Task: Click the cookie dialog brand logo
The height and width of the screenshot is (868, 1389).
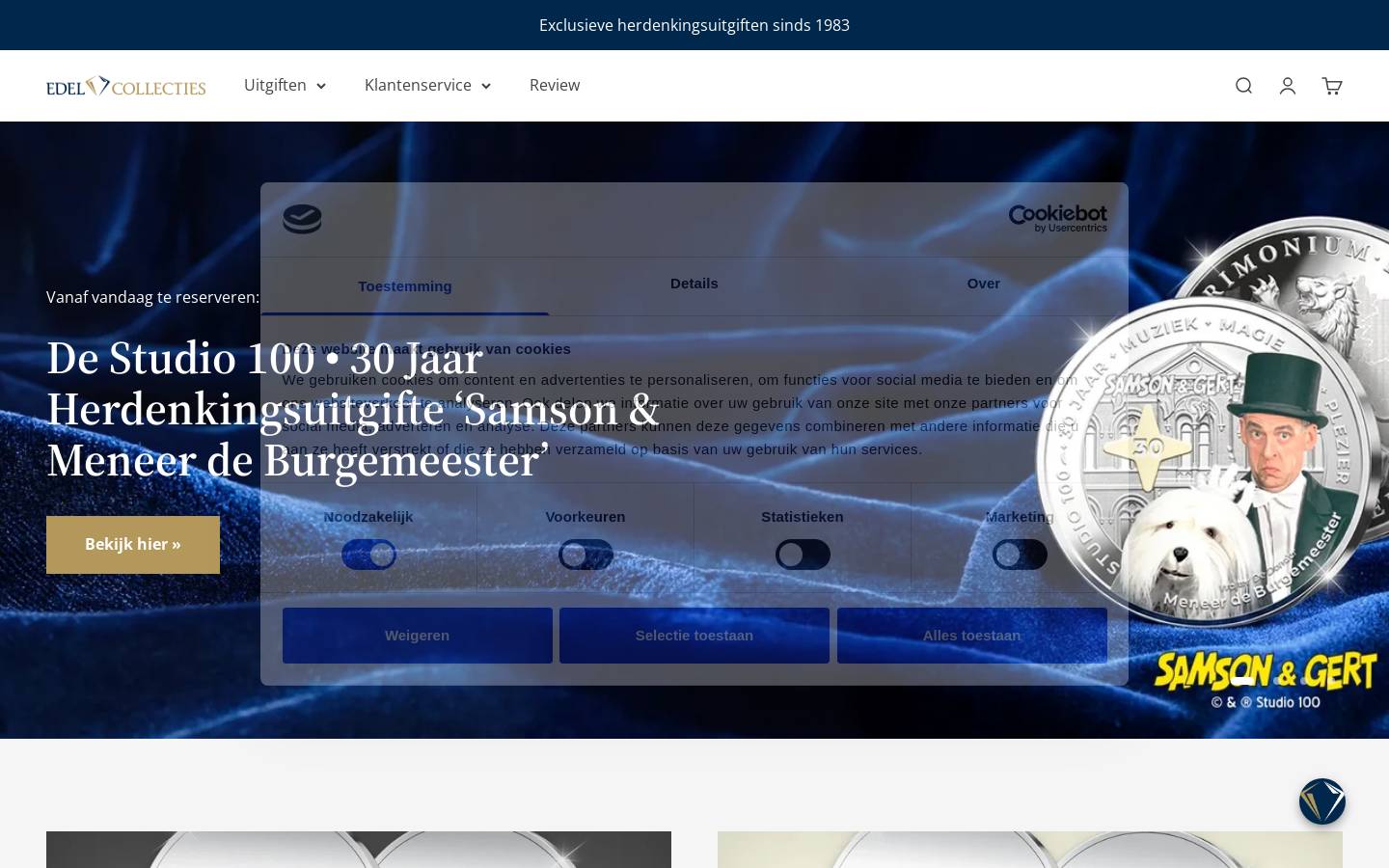Action: pyautogui.click(x=302, y=219)
